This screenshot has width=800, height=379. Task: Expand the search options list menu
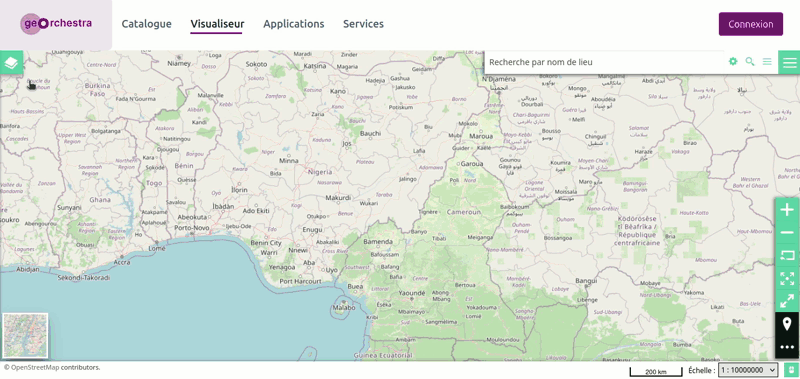click(767, 62)
